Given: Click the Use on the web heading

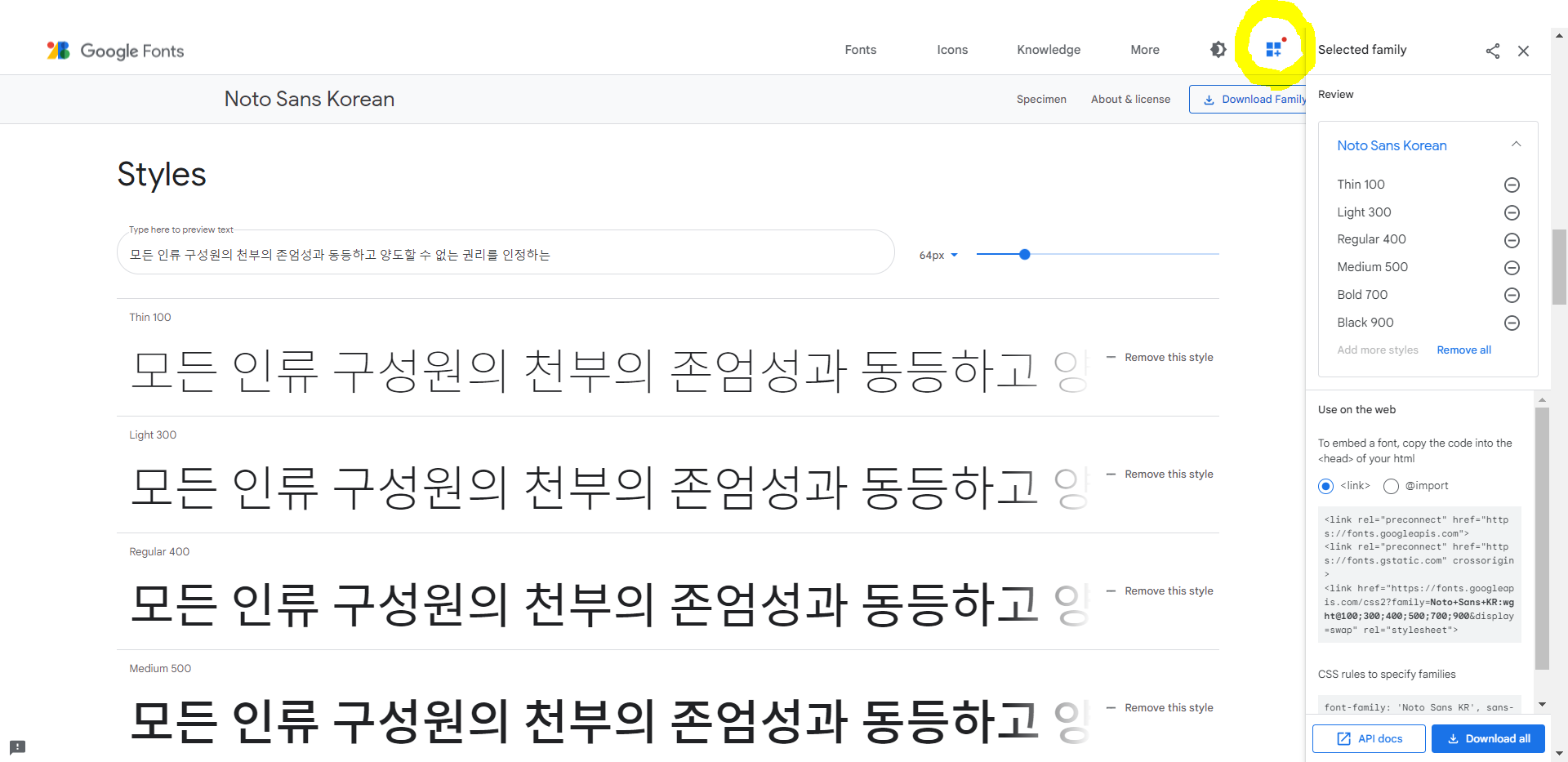Looking at the screenshot, I should pos(1356,410).
